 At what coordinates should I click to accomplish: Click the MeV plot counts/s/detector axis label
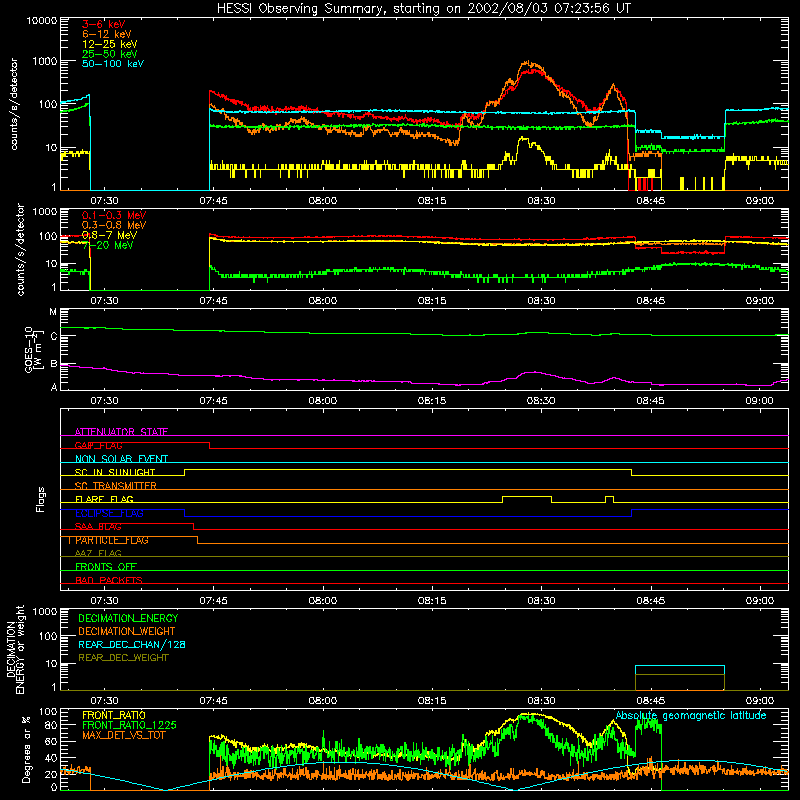pyautogui.click(x=20, y=249)
